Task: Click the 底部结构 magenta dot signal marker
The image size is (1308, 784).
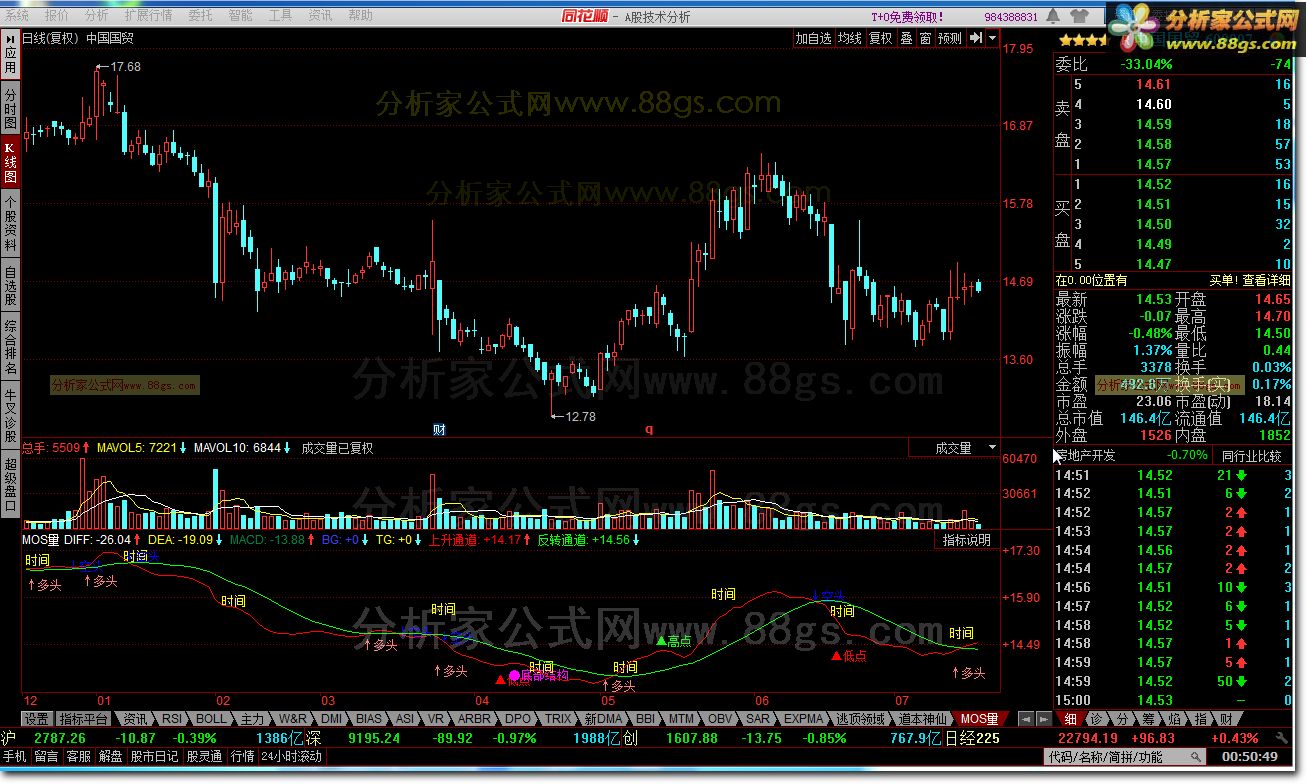Action: click(x=514, y=676)
